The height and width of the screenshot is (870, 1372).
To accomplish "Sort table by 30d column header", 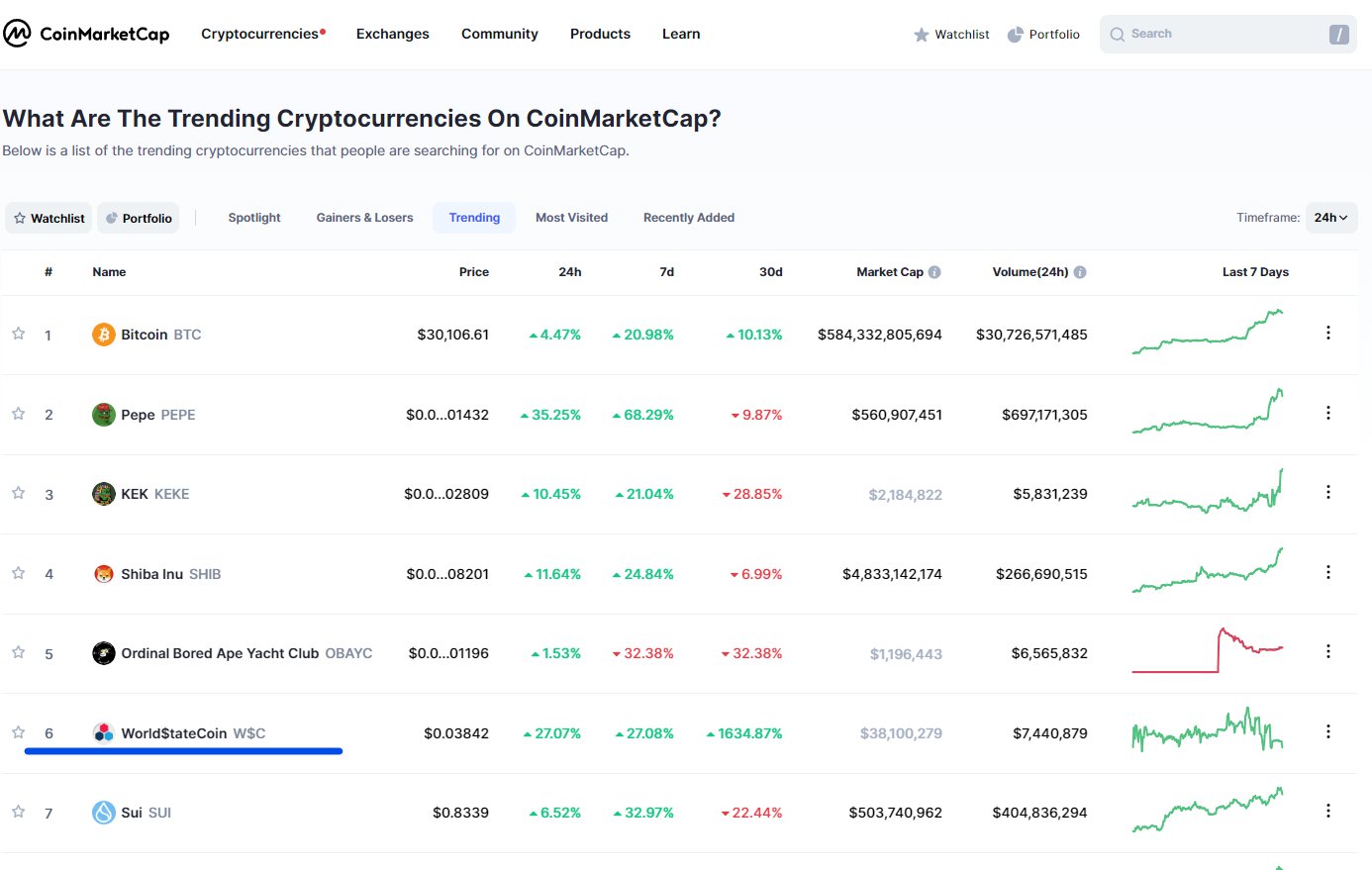I will (x=771, y=272).
